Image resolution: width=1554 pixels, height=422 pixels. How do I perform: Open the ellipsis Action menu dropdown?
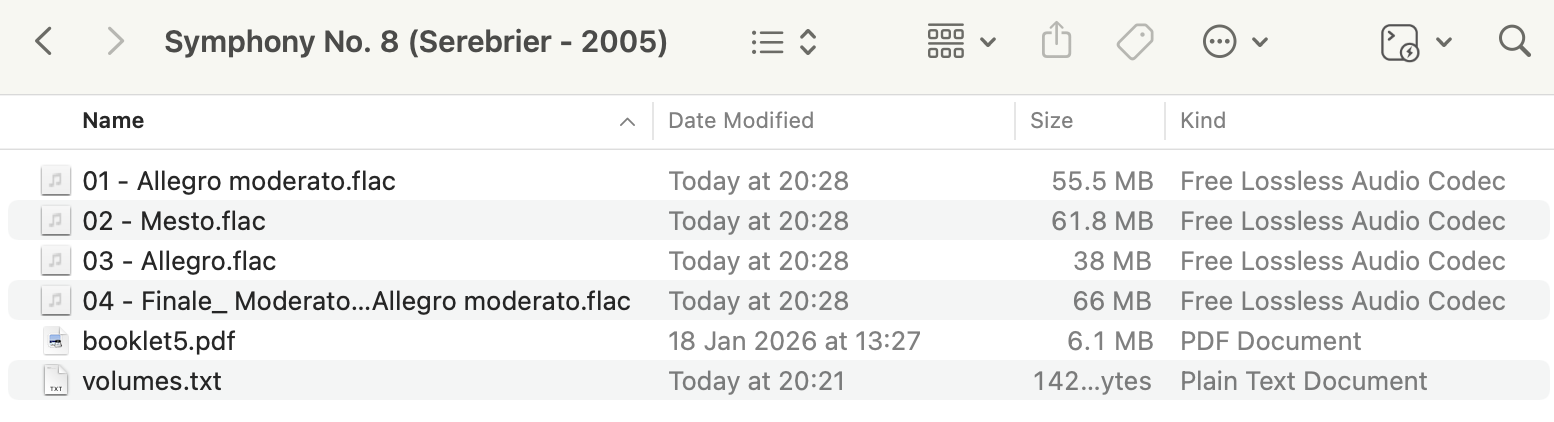coord(1235,42)
